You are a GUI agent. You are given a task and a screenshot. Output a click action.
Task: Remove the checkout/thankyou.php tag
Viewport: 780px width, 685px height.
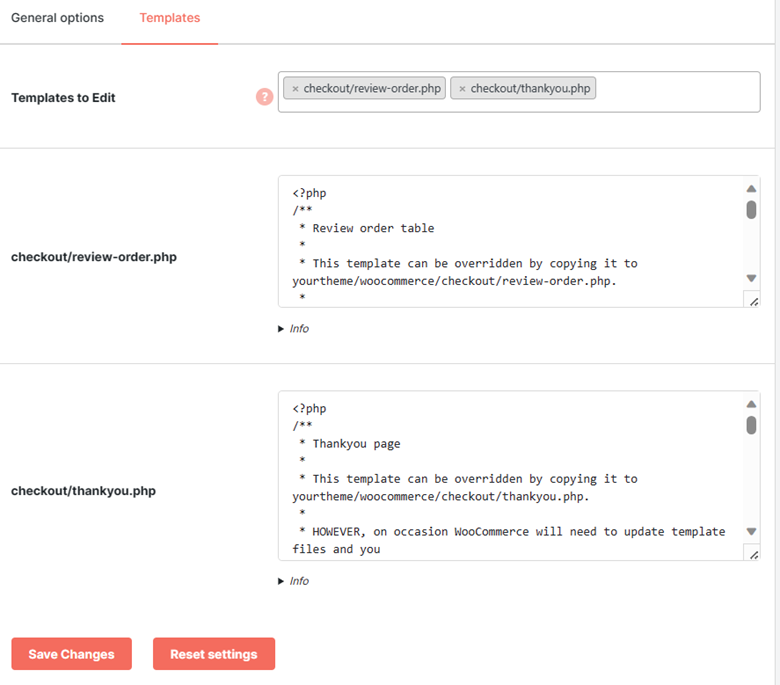(462, 89)
